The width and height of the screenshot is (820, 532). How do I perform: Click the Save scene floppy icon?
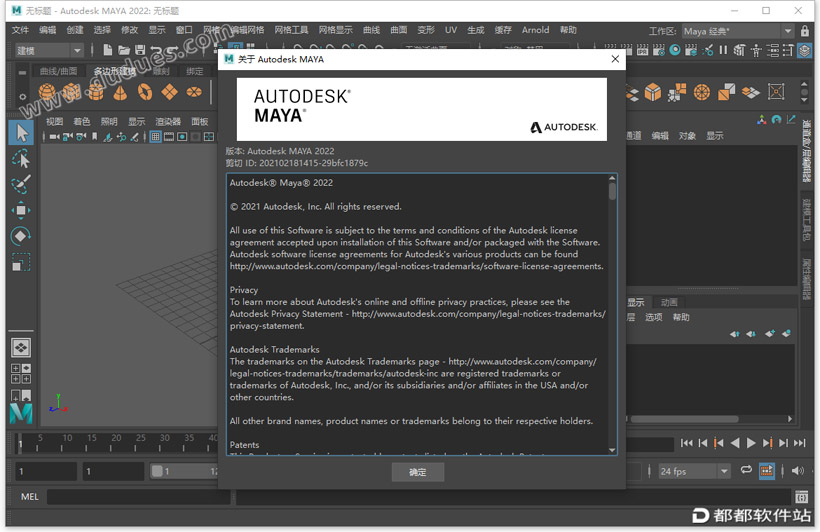[x=140, y=50]
